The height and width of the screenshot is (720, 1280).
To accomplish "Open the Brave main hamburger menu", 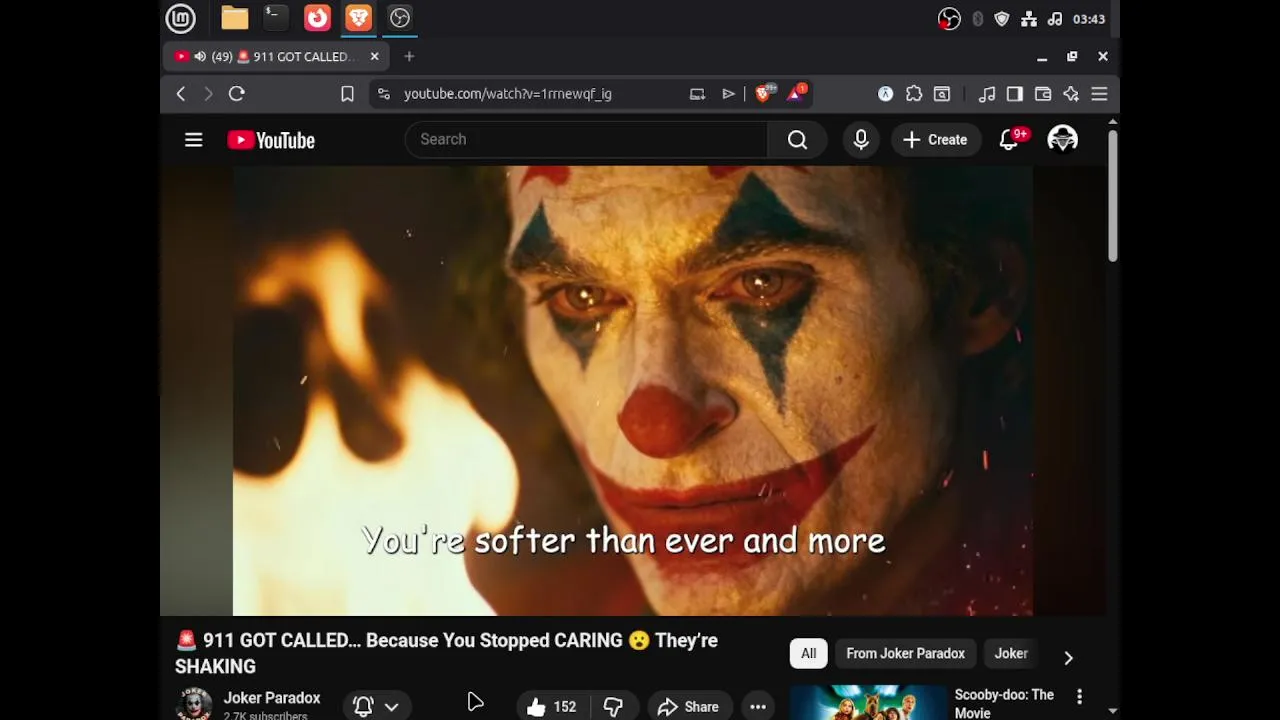I will [1099, 94].
